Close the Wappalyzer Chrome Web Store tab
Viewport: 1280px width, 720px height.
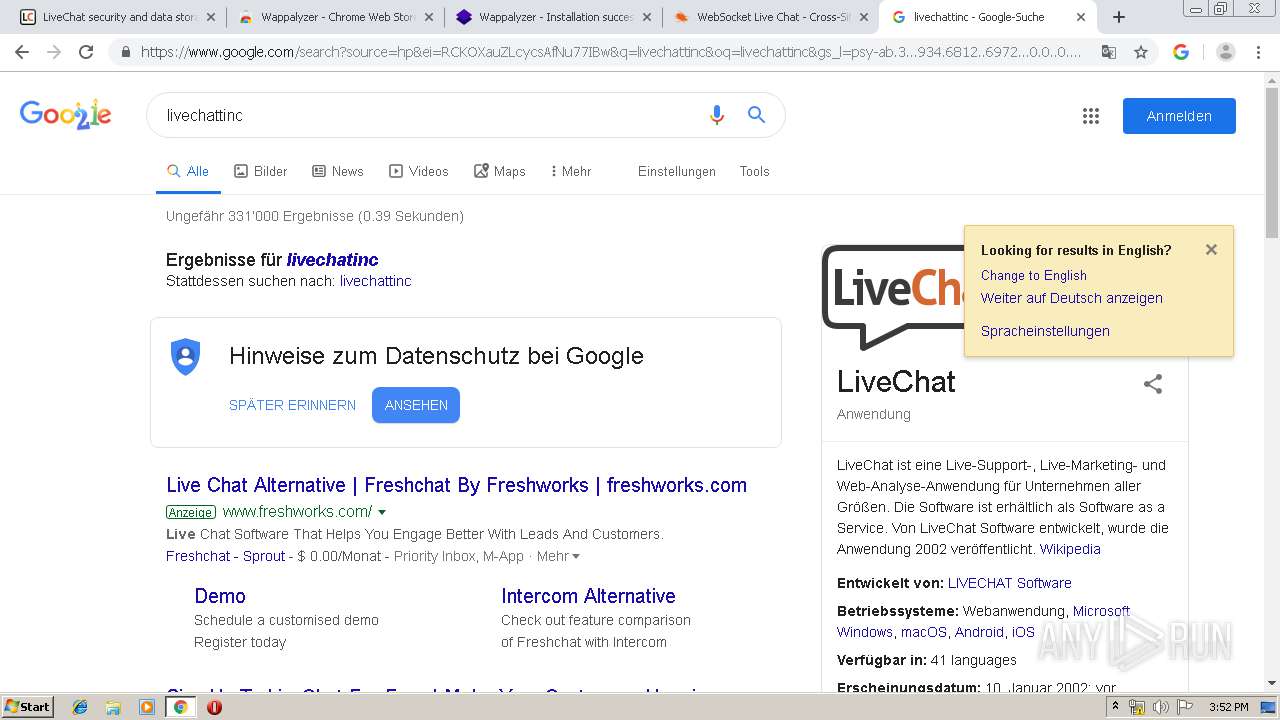point(428,17)
